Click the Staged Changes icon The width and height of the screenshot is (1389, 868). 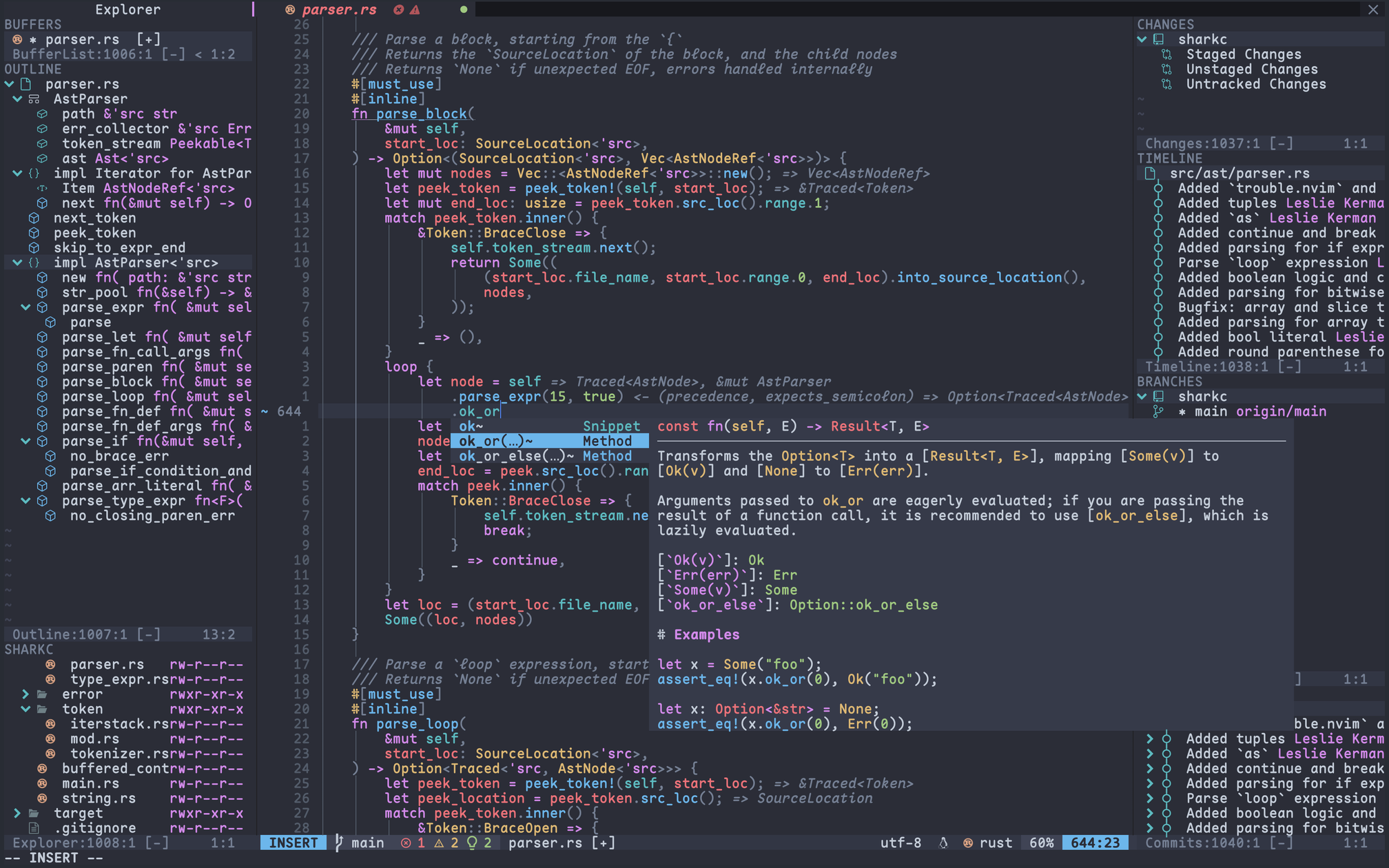point(1166,54)
